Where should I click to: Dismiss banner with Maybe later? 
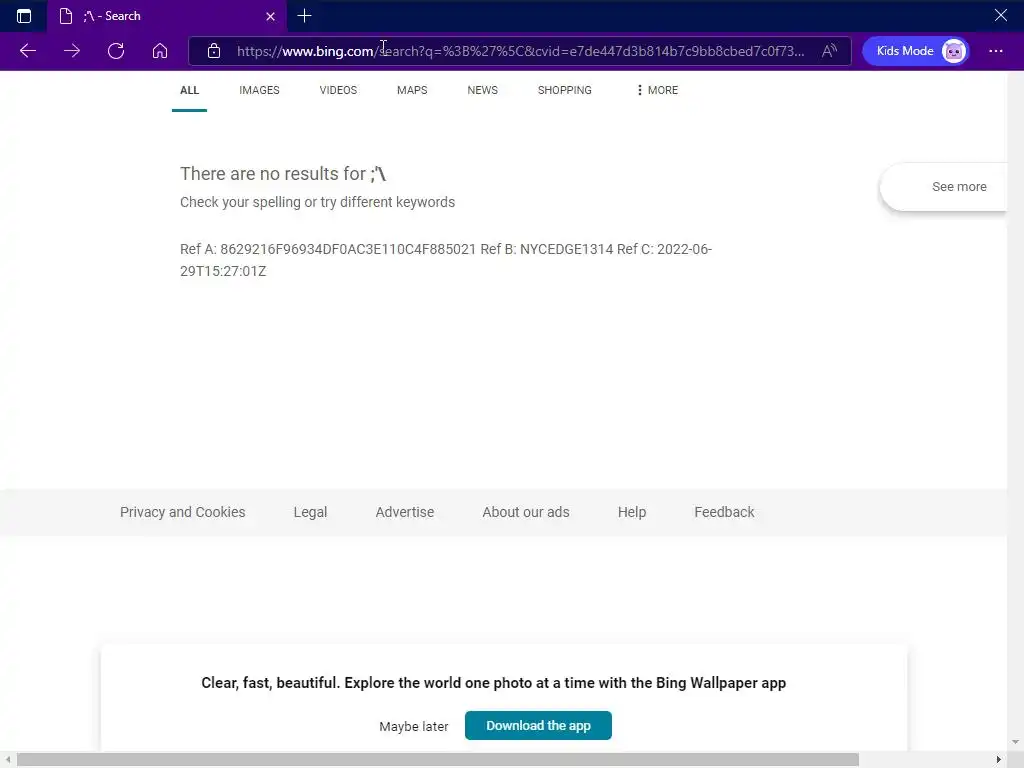coord(414,726)
